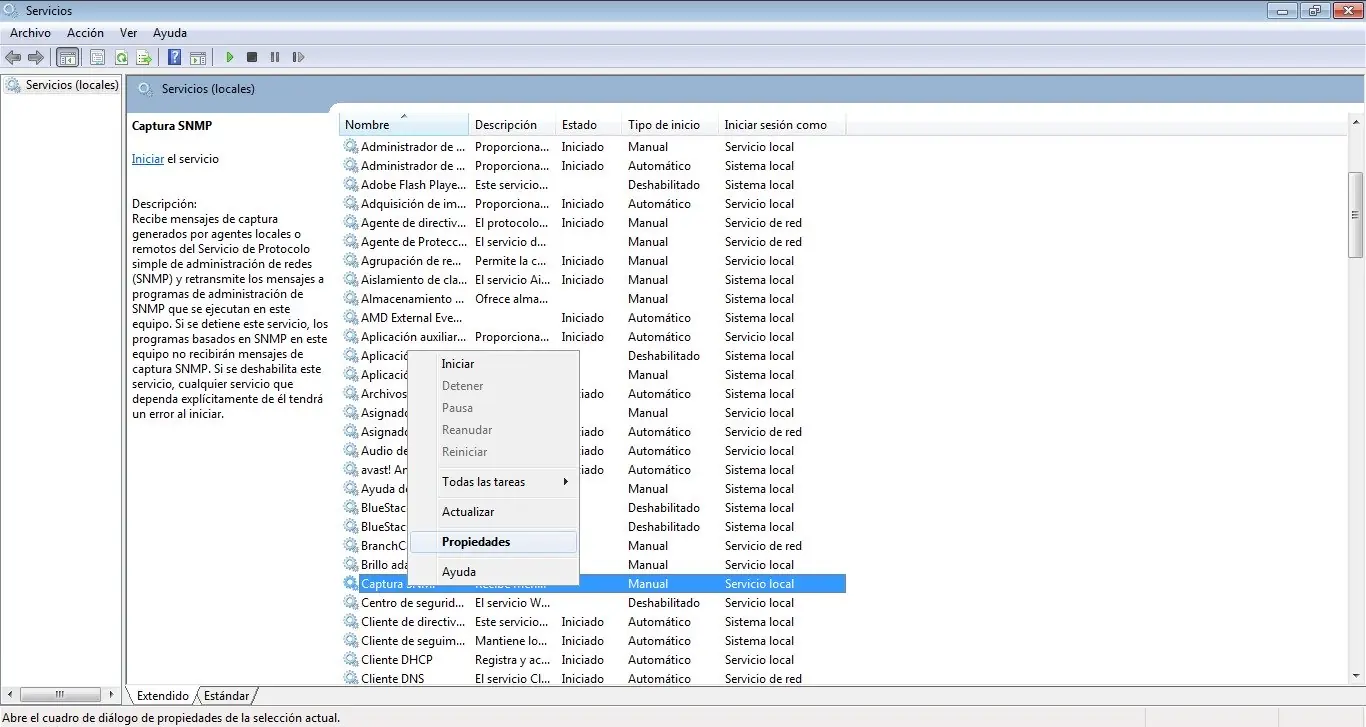Sort by the Iniciar sesión como column header
This screenshot has height=727, width=1366.
click(782, 125)
